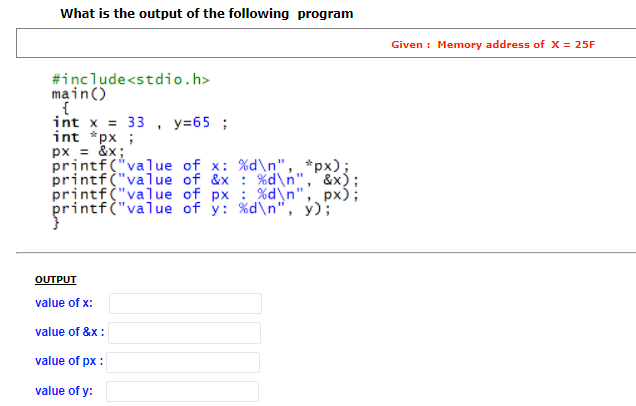Click the '#include<stdio.h>' code line
Screen dimensions: 636x406
click(x=131, y=79)
